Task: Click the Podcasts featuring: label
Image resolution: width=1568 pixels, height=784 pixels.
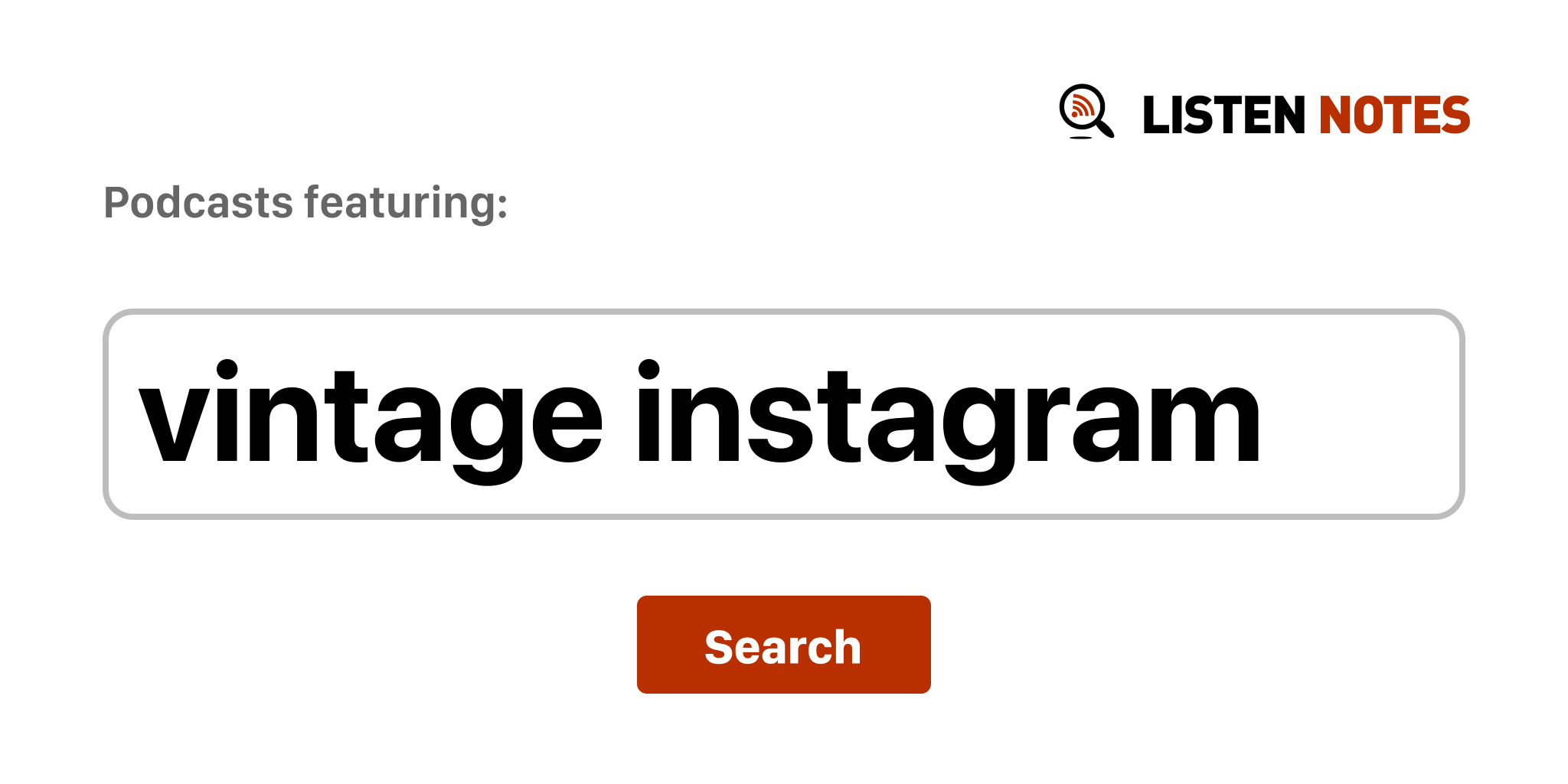Action: 305,204
